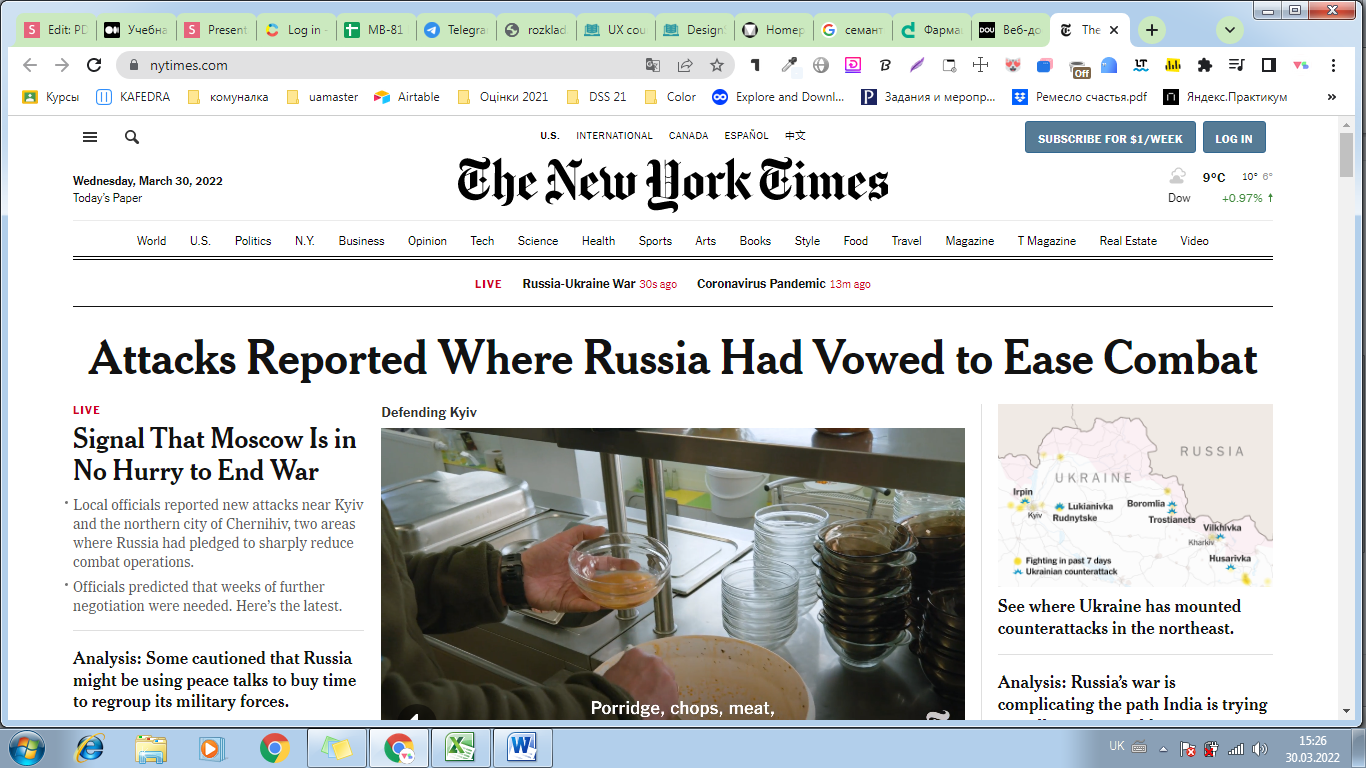Click the Defending Kyiv video thumbnail
This screenshot has width=1366, height=768.
(672, 574)
